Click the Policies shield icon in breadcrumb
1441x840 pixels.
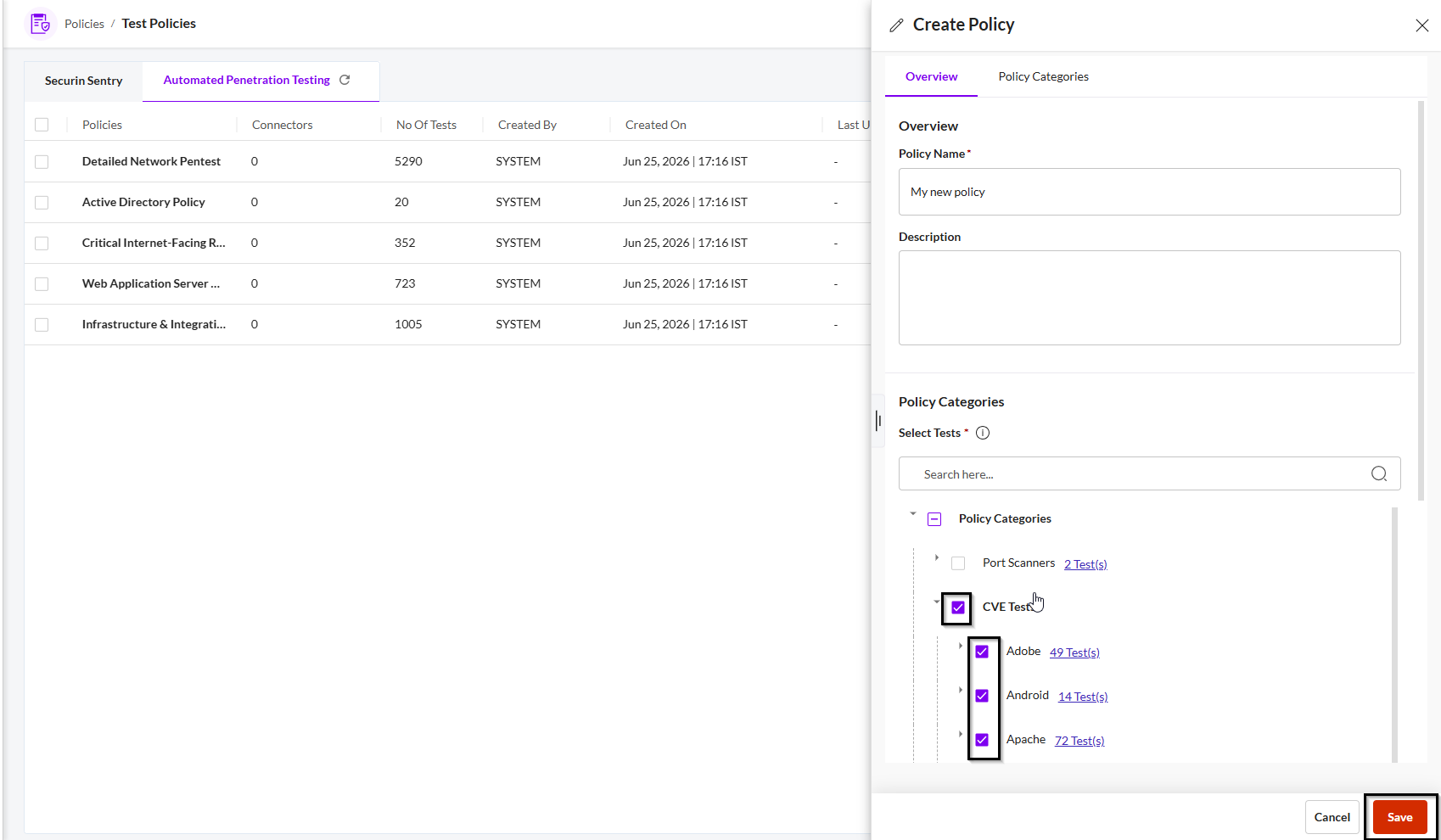click(x=40, y=23)
